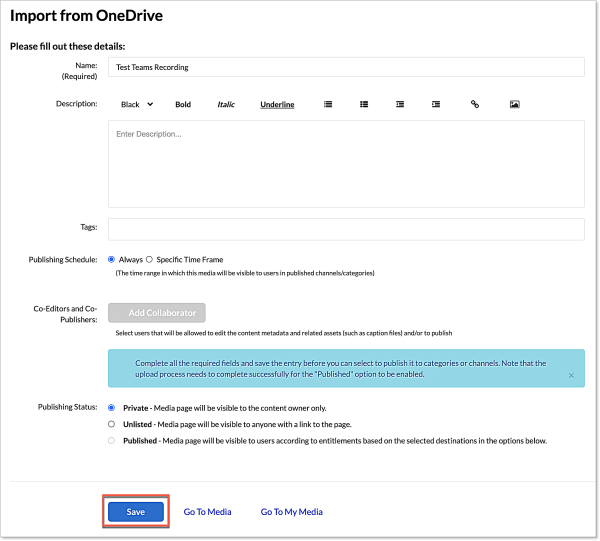
Task: Apply Underline formatting to description
Action: click(x=277, y=104)
